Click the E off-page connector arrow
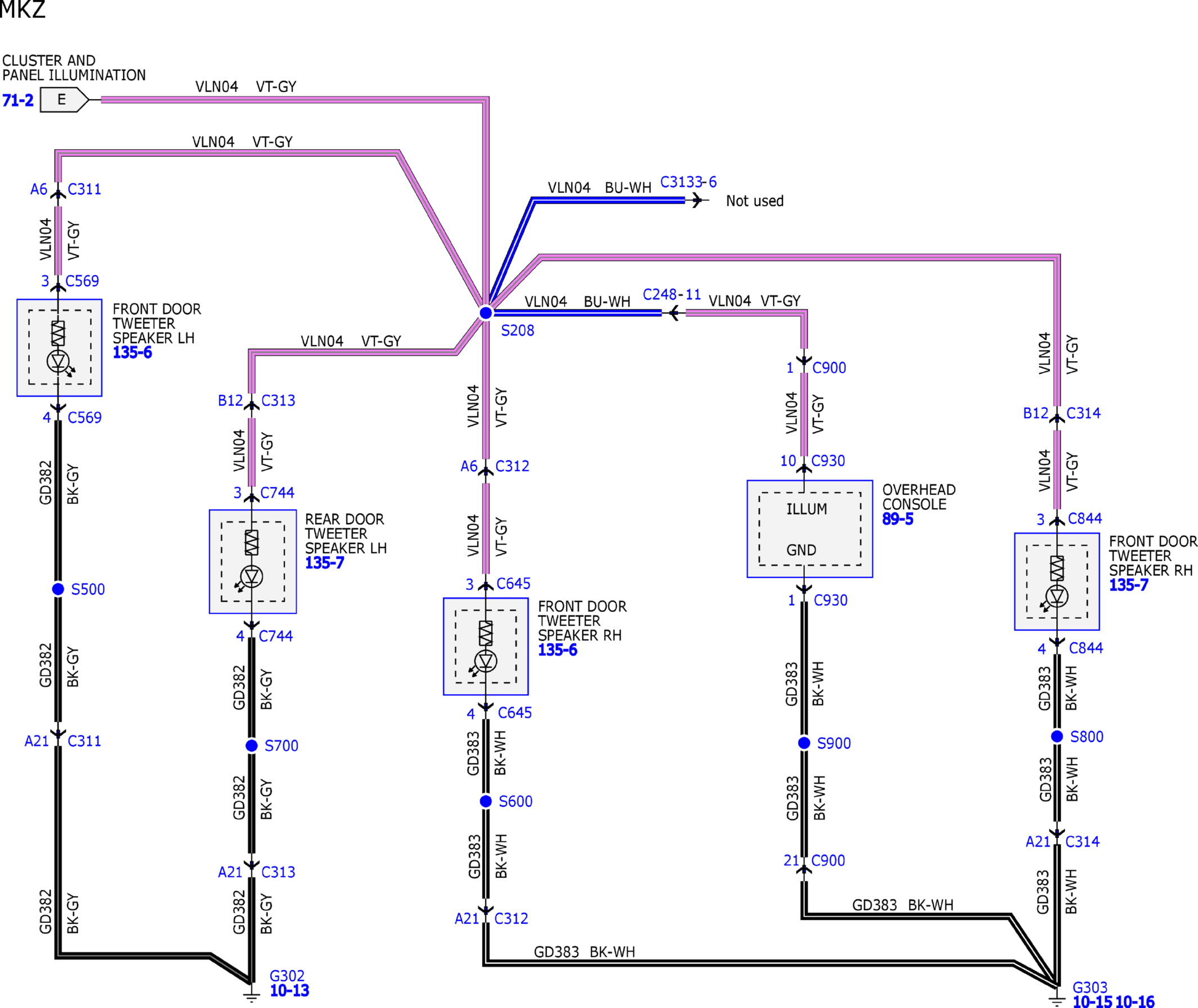This screenshot has width=1198, height=1008. click(x=65, y=100)
